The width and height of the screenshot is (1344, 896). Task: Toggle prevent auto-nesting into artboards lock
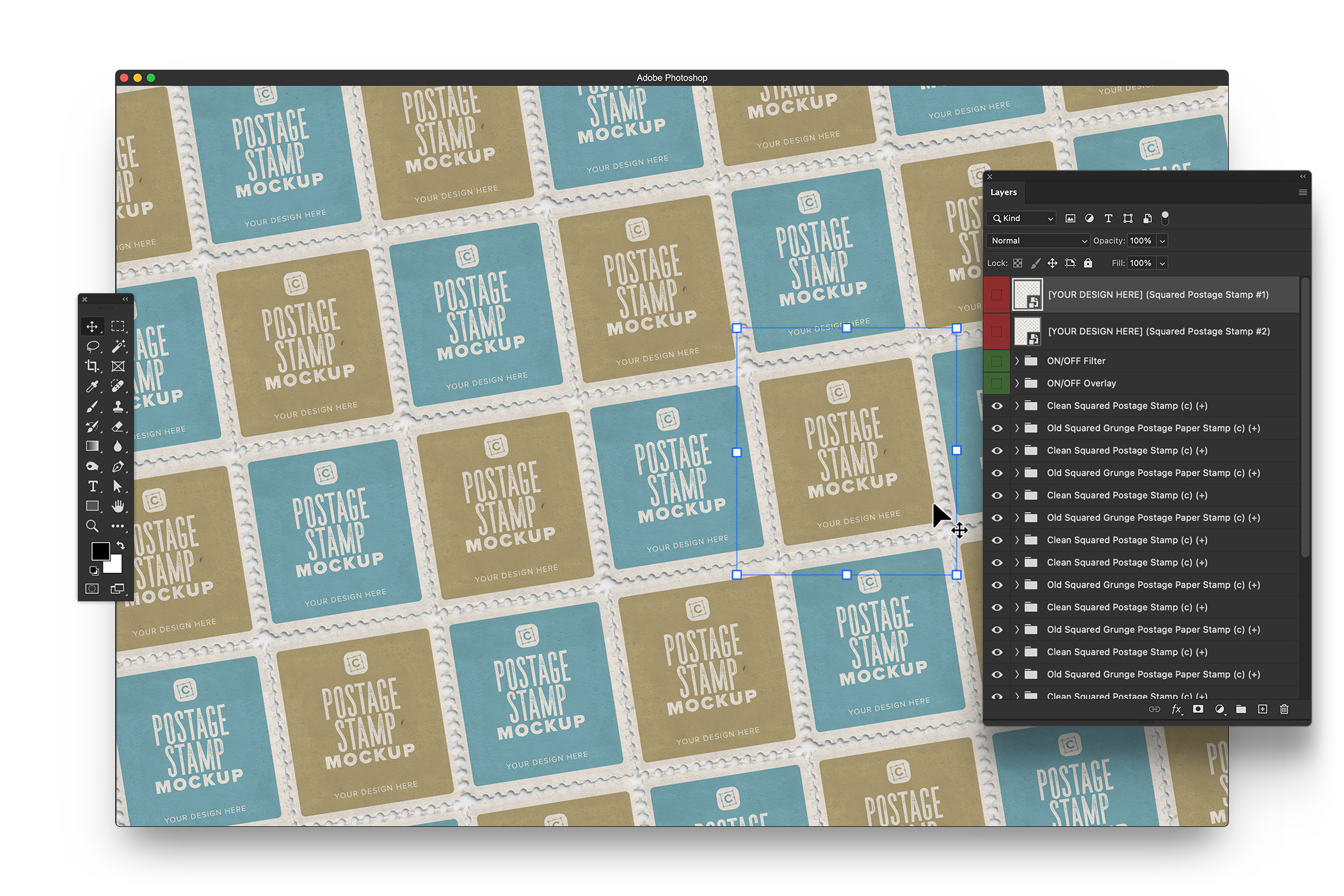tap(1070, 263)
